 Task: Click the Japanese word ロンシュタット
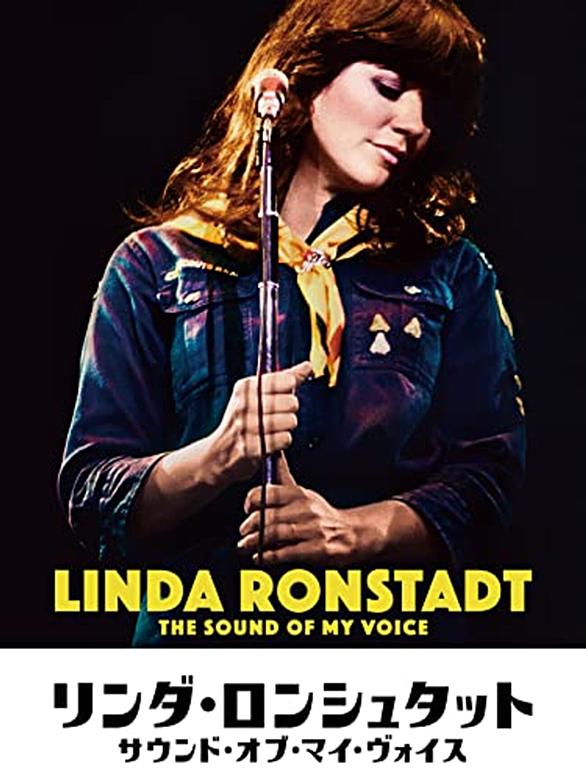378,705
